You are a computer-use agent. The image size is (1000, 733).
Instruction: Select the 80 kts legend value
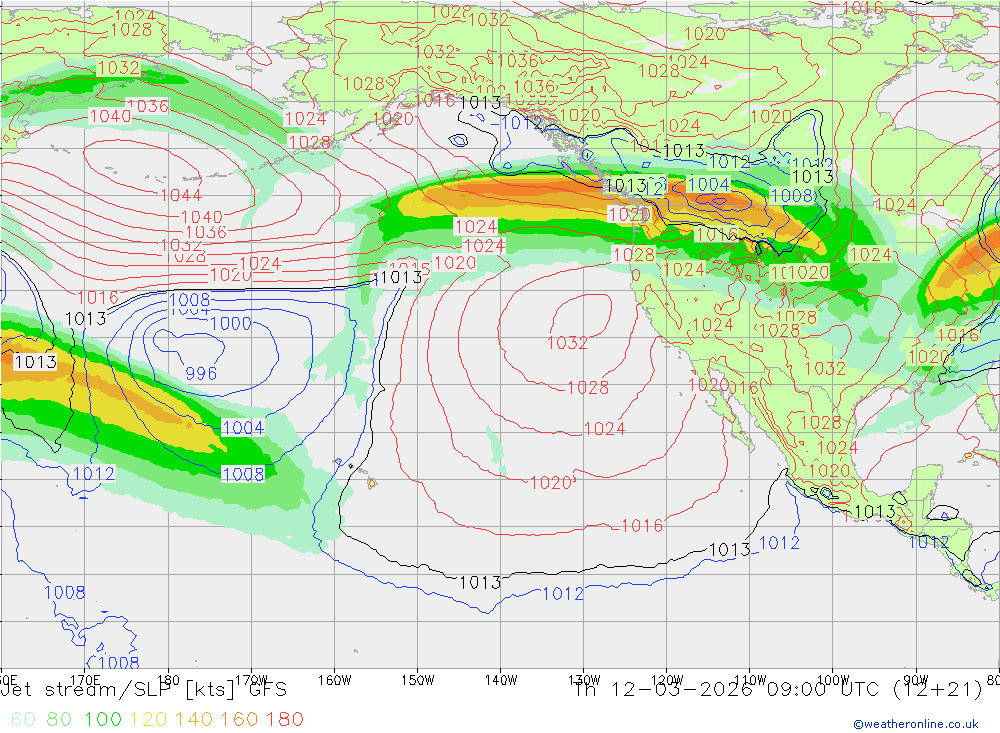click(59, 720)
